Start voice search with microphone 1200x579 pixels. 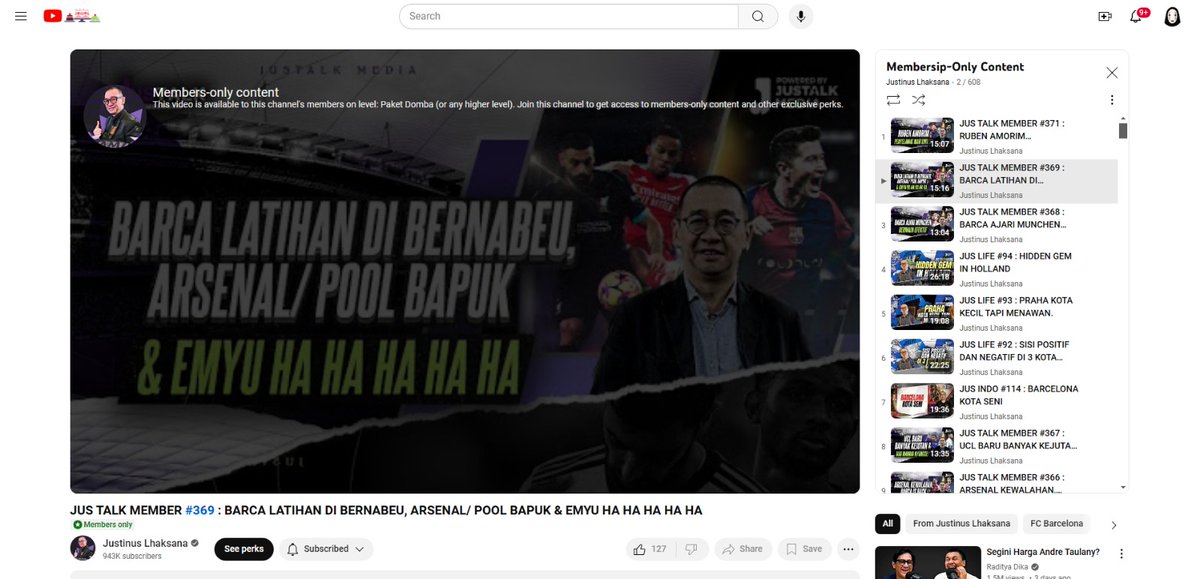tap(800, 16)
